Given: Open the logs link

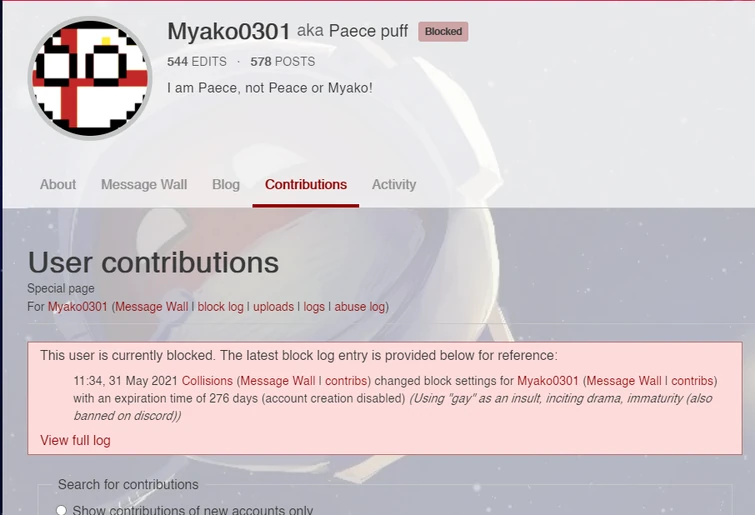Looking at the screenshot, I should pyautogui.click(x=314, y=307).
